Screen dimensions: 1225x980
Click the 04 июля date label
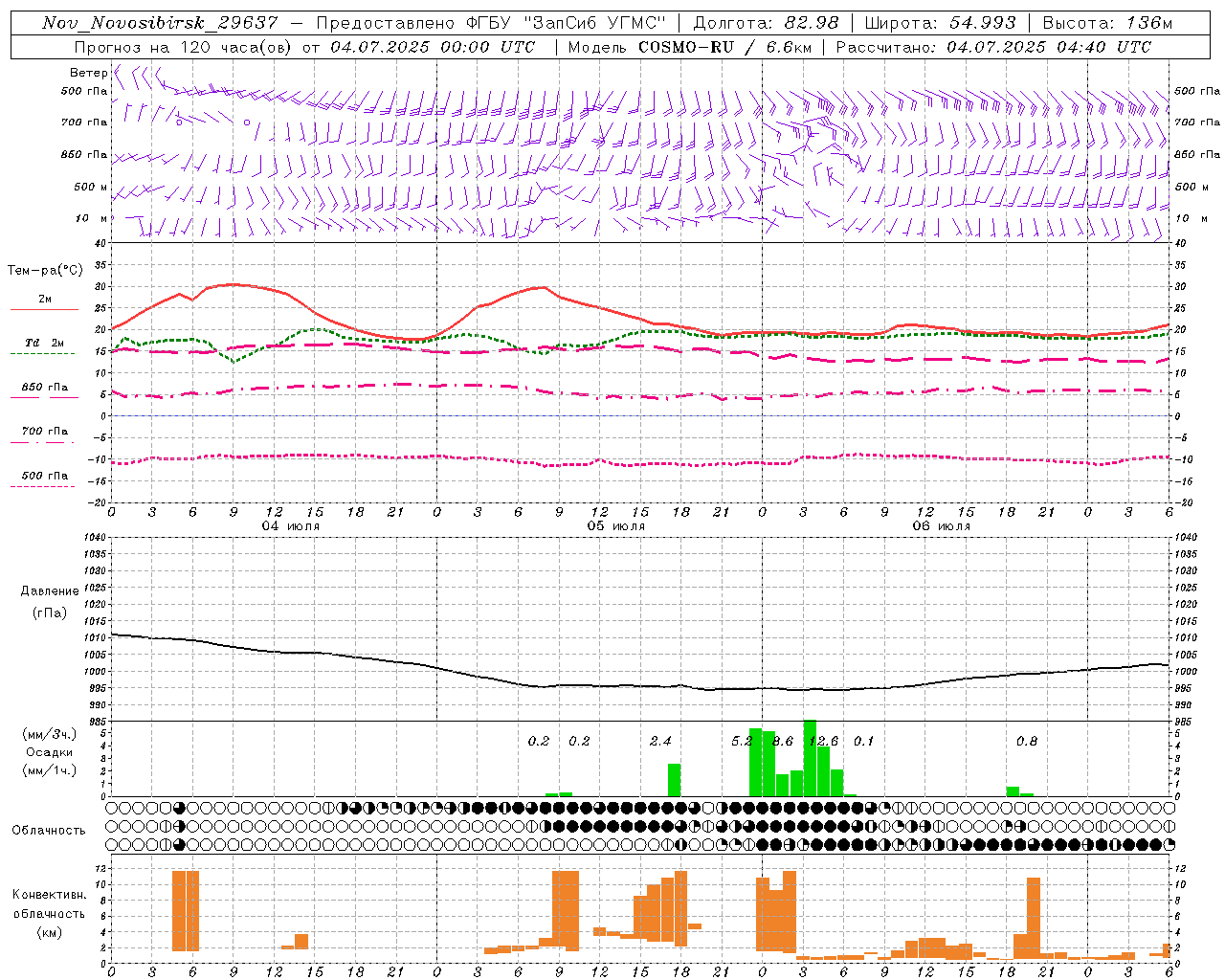(x=291, y=526)
